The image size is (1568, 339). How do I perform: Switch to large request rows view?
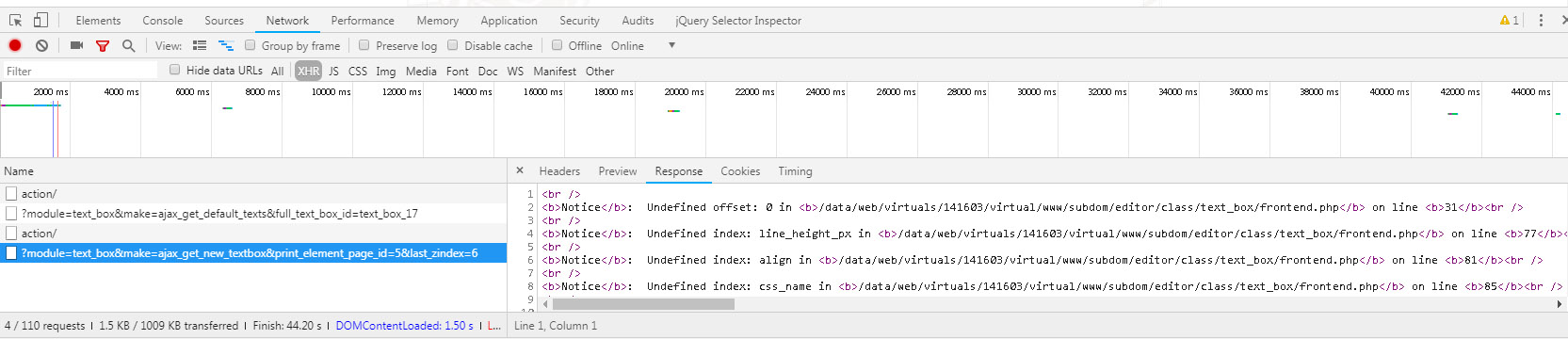(x=200, y=45)
